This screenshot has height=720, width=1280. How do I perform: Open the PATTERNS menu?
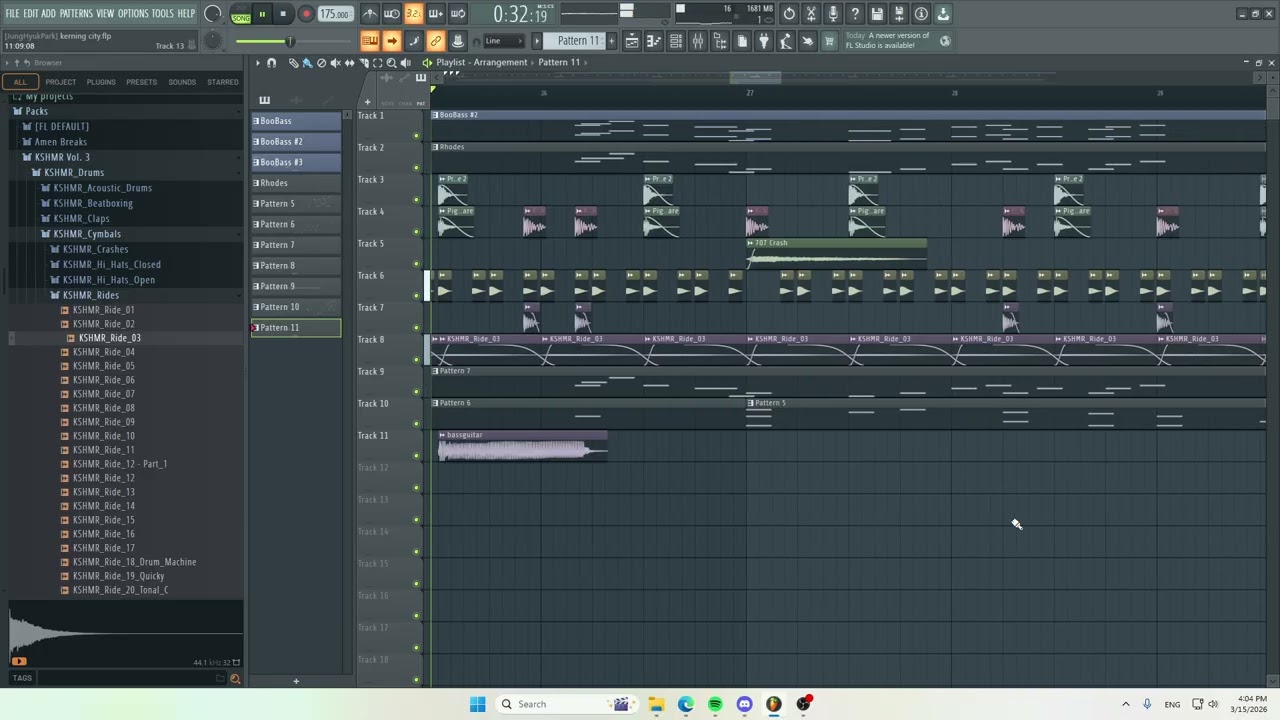pyautogui.click(x=76, y=14)
